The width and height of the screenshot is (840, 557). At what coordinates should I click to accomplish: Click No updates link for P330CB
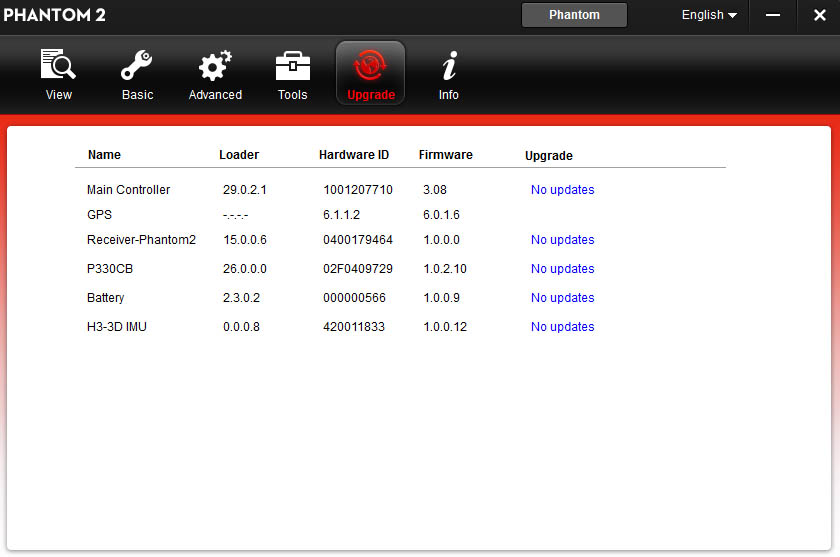click(562, 268)
